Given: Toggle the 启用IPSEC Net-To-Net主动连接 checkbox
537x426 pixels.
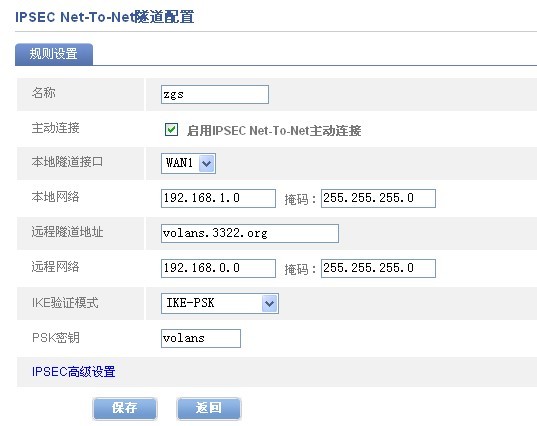Looking at the screenshot, I should [171, 130].
